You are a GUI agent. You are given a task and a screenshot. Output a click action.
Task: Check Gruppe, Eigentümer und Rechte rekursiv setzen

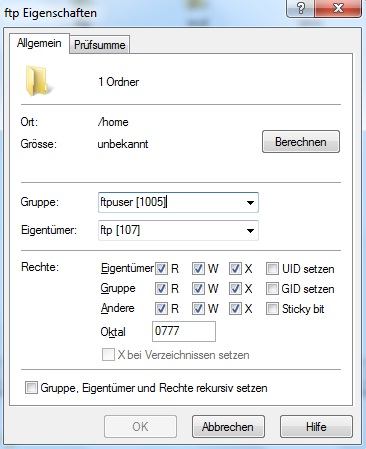click(31, 388)
